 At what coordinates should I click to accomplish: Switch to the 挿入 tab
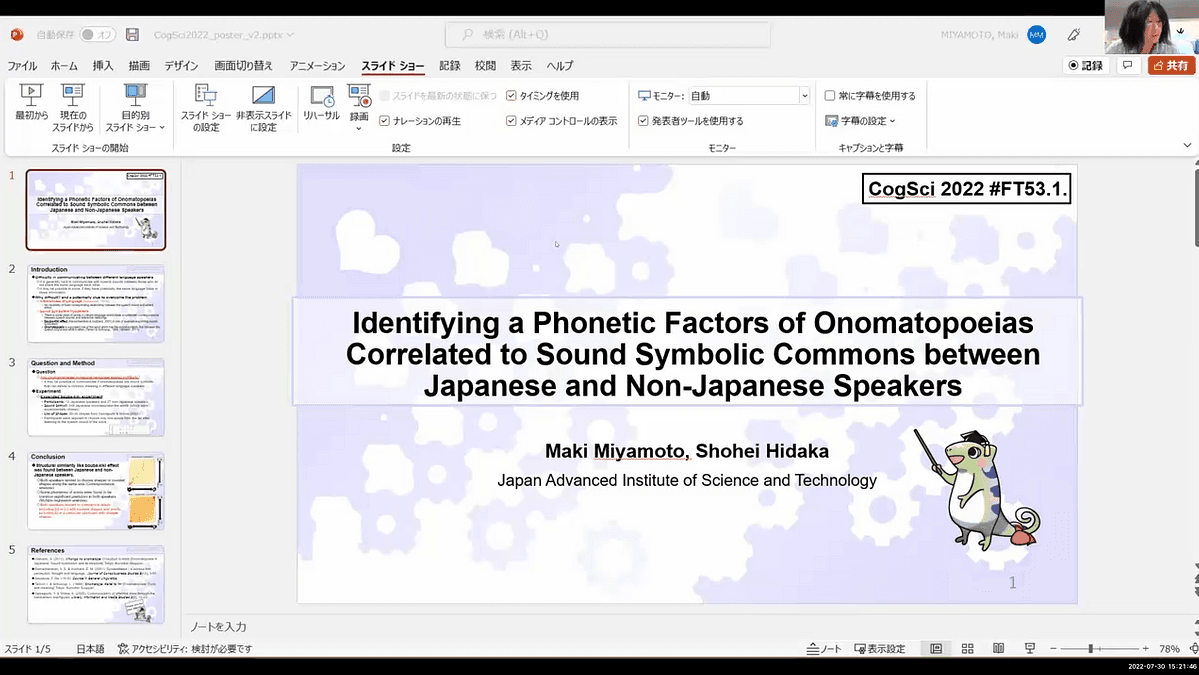pyautogui.click(x=102, y=66)
